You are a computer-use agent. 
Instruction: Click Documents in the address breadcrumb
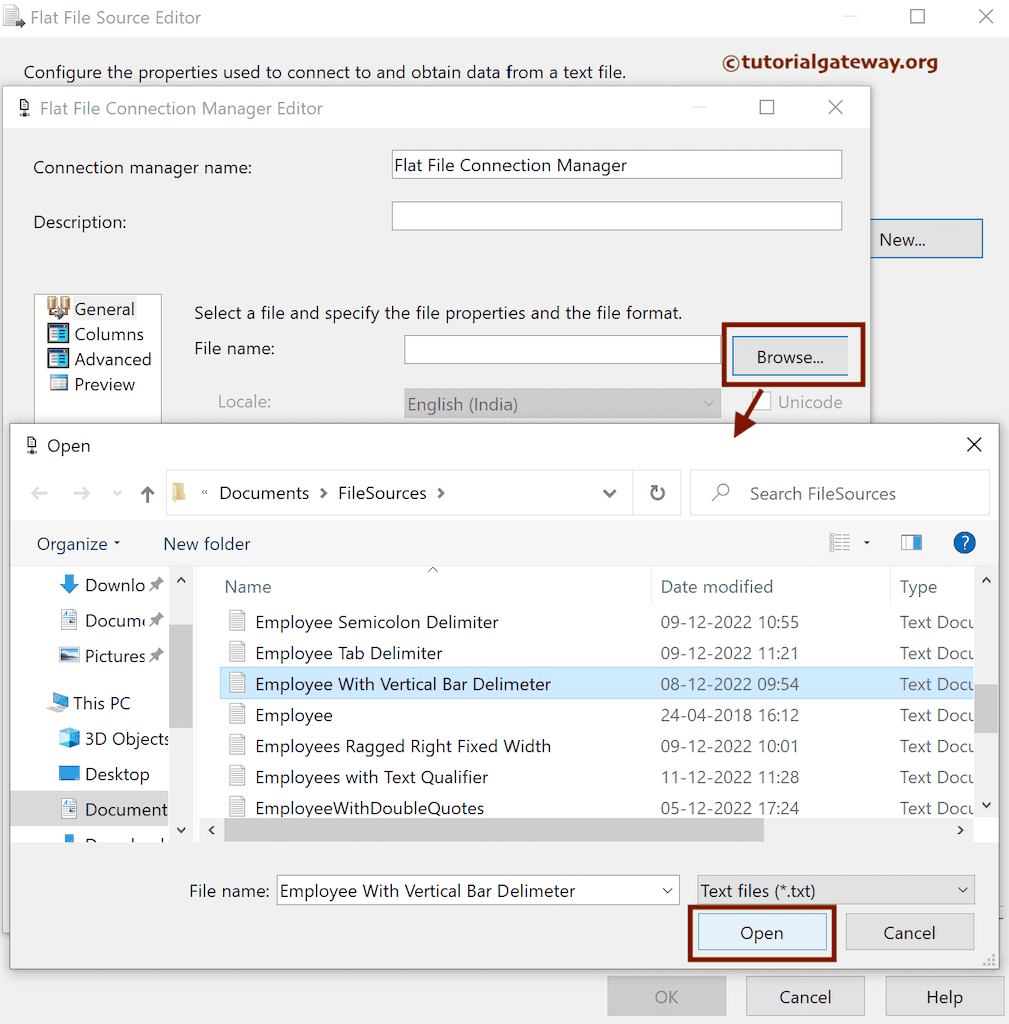[263, 492]
